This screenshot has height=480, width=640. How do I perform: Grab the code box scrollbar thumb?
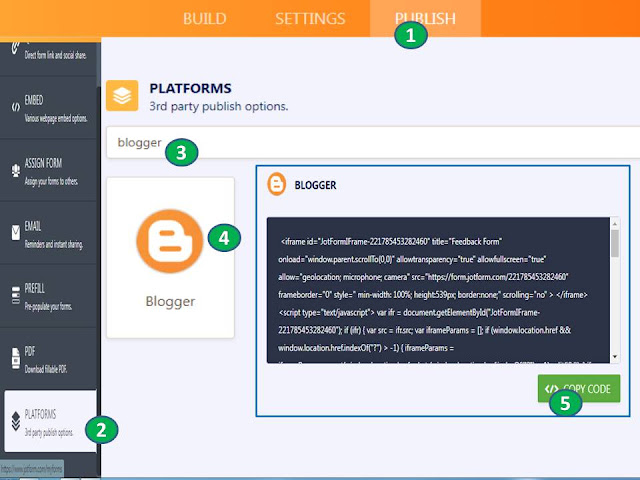pyautogui.click(x=615, y=244)
